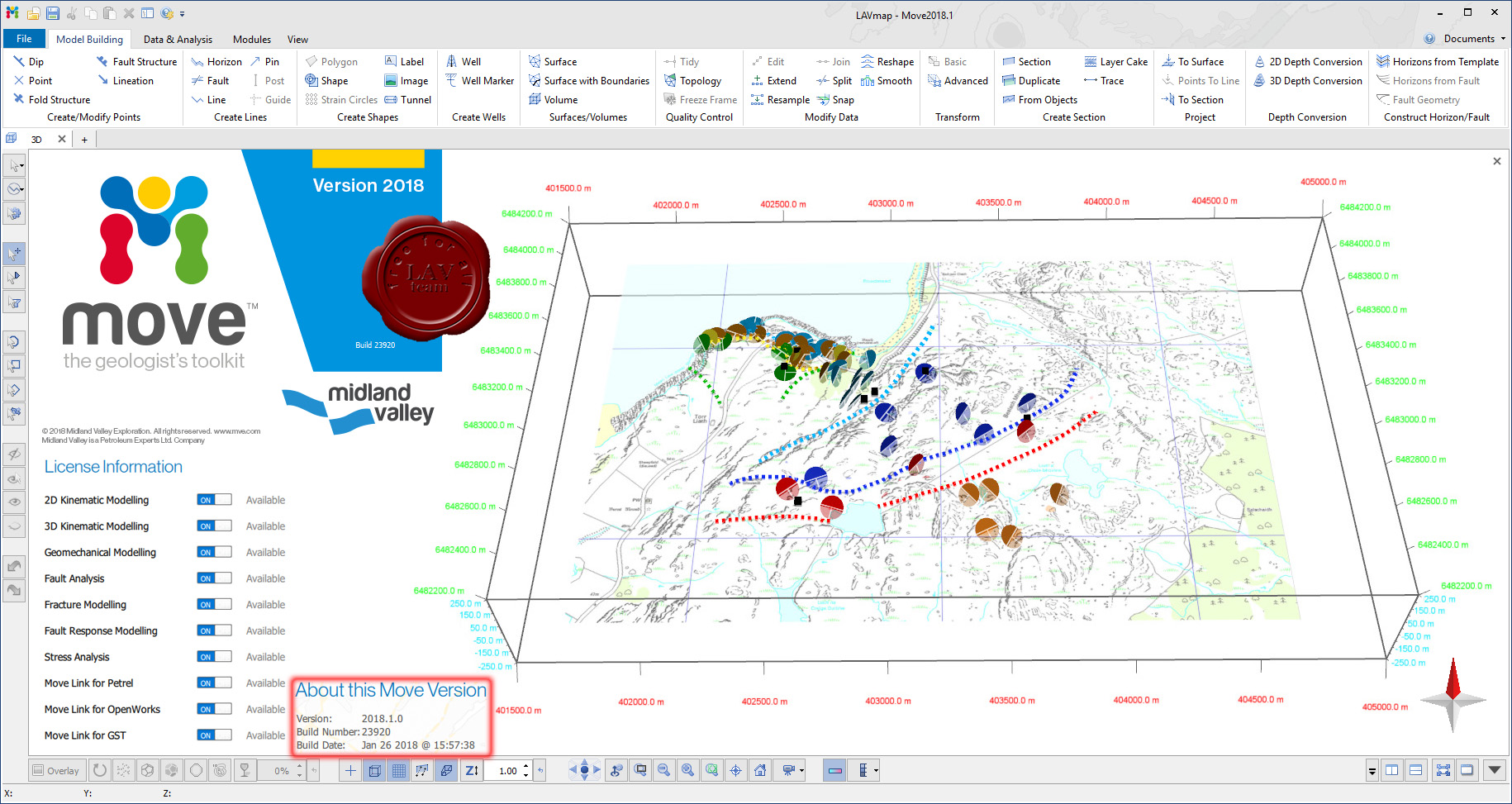
Task: Click the Dip tool in the ribbon
Action: point(29,61)
